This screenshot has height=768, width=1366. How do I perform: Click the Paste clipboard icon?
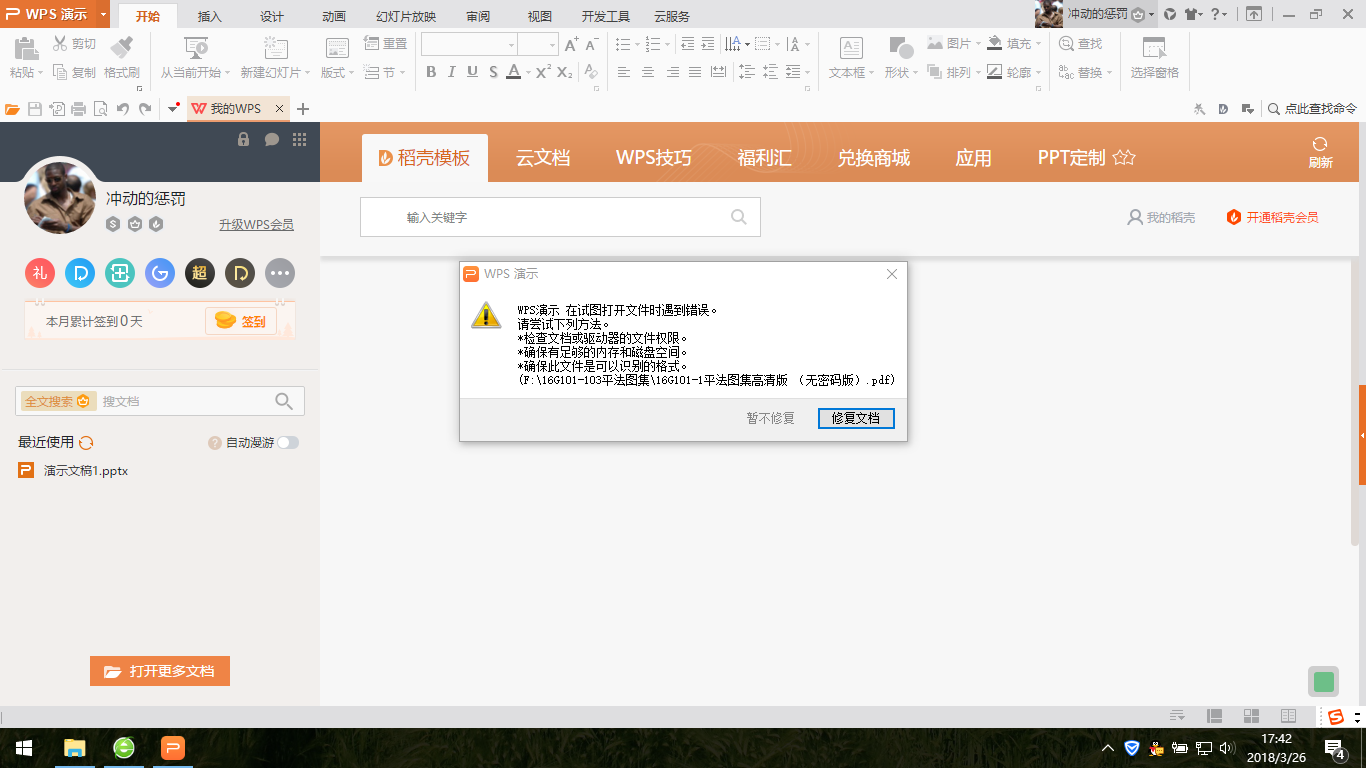click(x=25, y=49)
